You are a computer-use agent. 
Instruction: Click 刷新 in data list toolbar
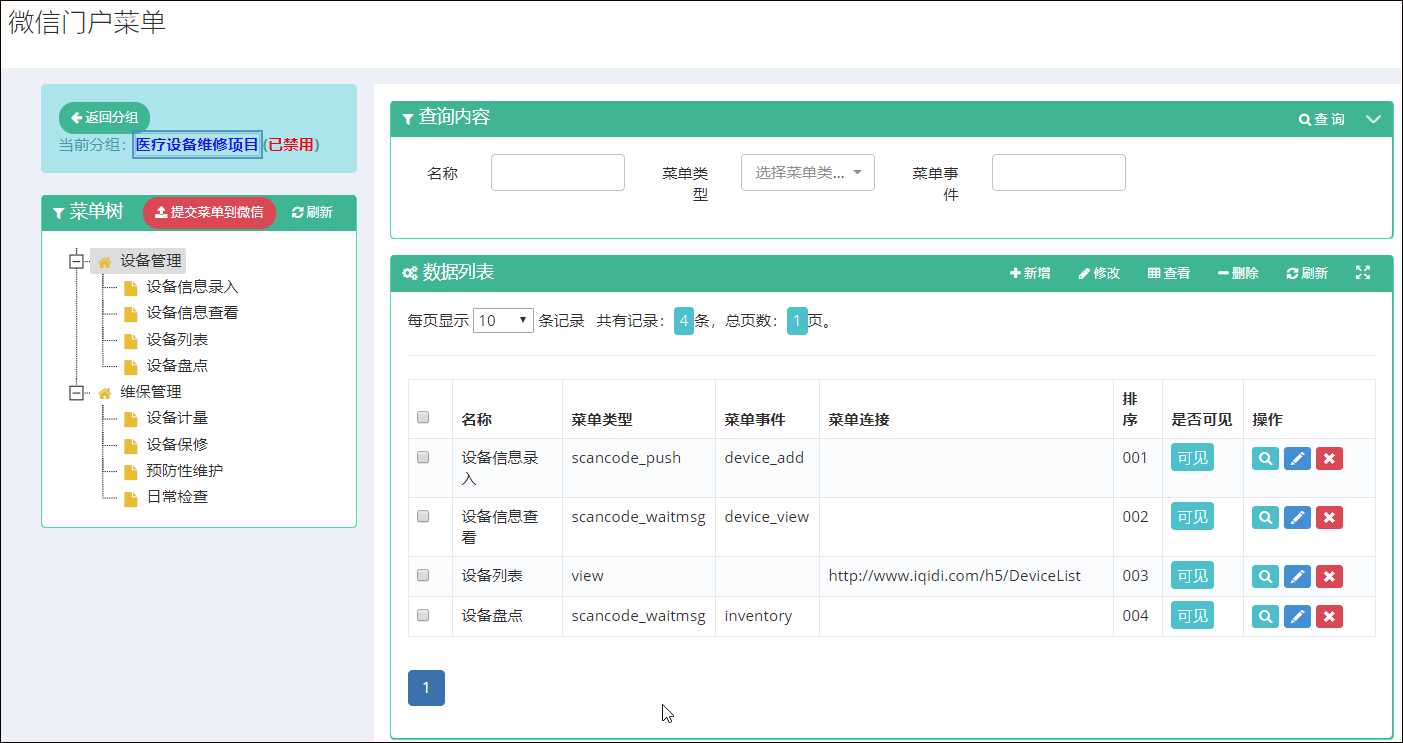click(1307, 273)
